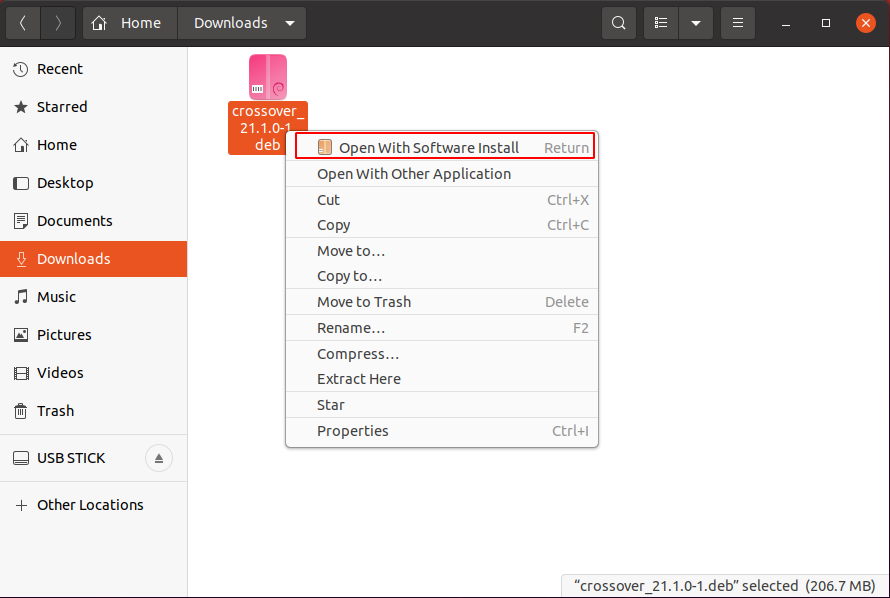Choose Move to Trash from context menu
This screenshot has height=598, width=890.
[x=364, y=302]
